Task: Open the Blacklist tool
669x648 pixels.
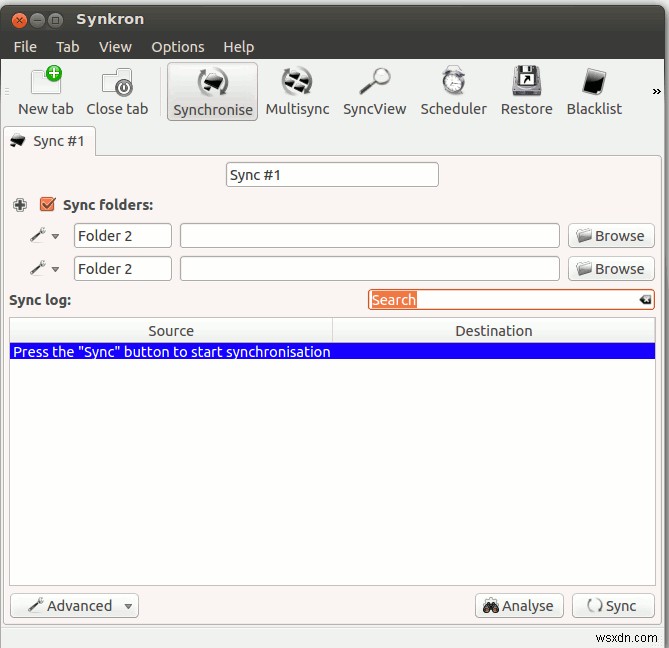Action: tap(594, 91)
